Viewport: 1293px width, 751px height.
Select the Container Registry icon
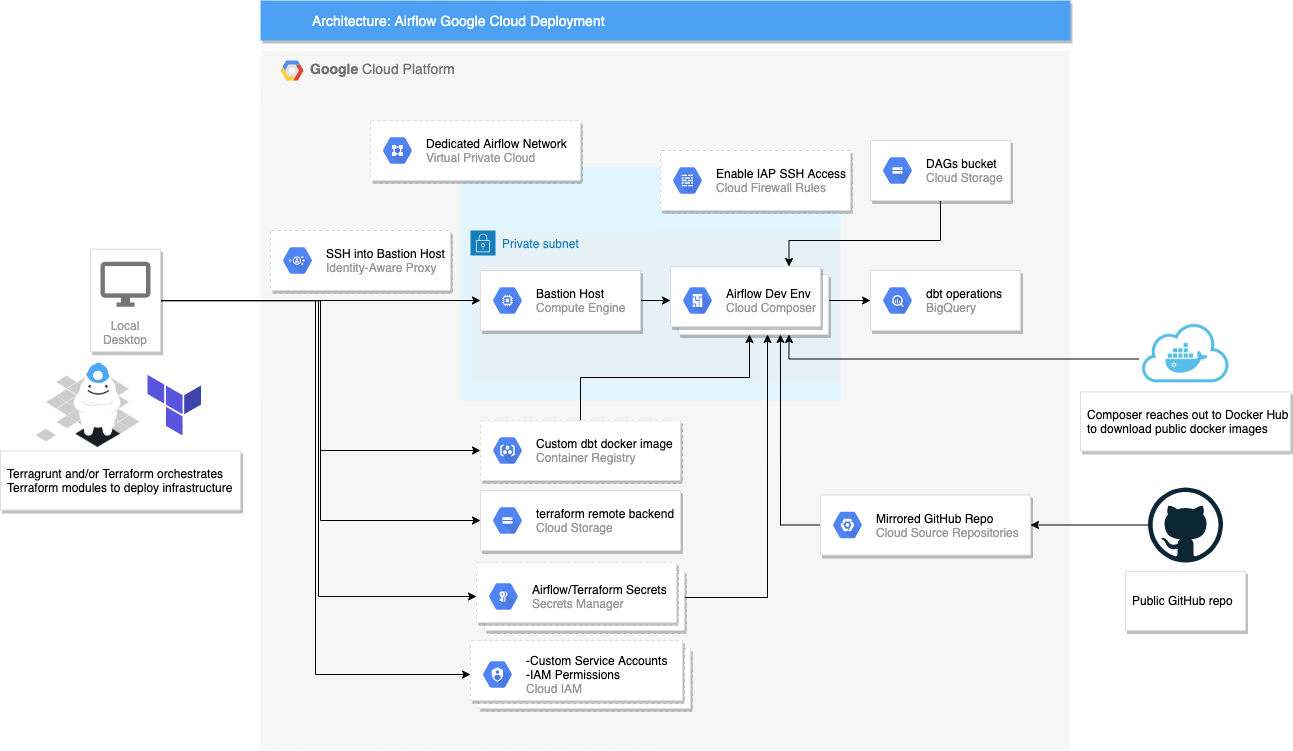pos(507,450)
